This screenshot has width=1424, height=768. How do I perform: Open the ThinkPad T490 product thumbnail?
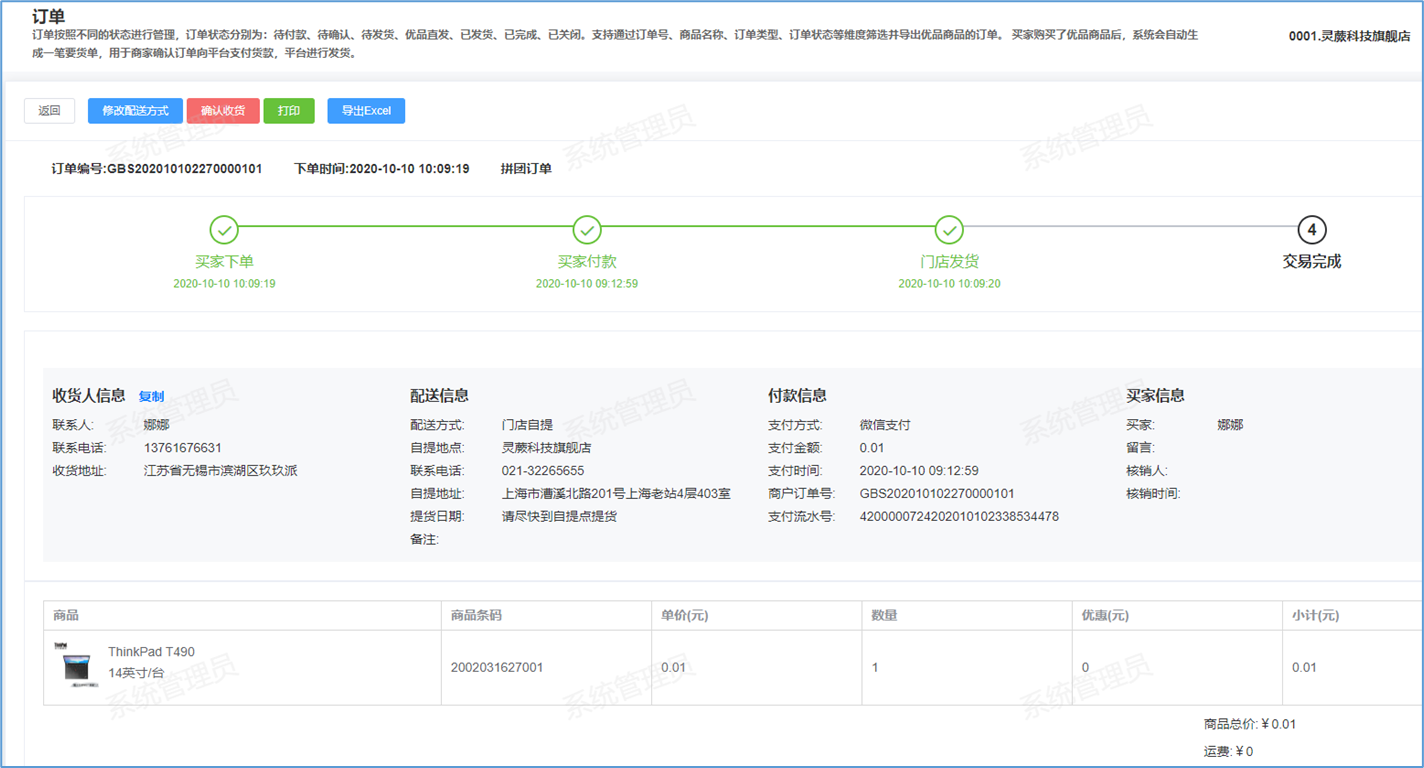coord(76,665)
